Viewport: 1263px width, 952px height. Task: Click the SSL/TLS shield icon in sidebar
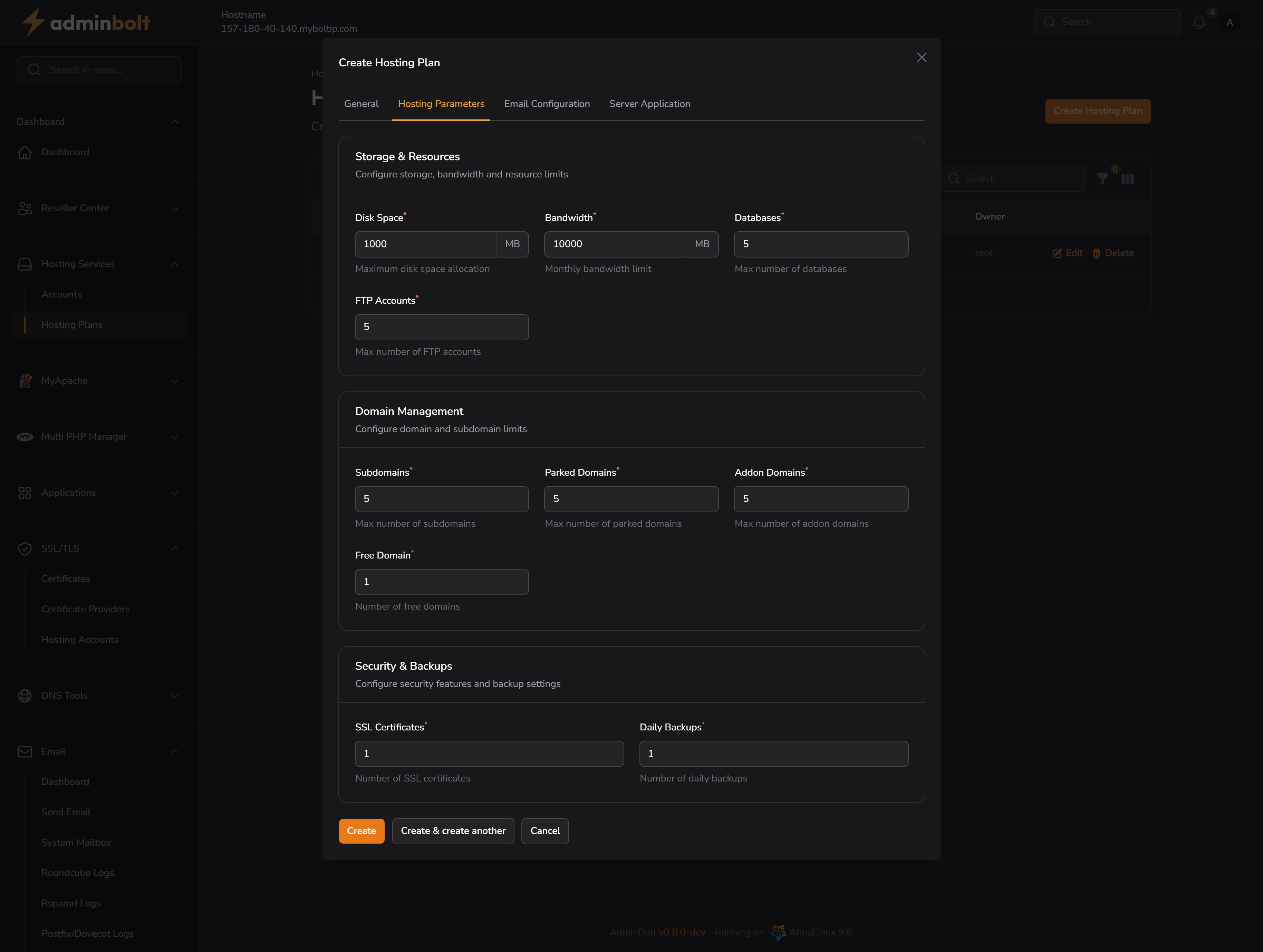tap(25, 548)
